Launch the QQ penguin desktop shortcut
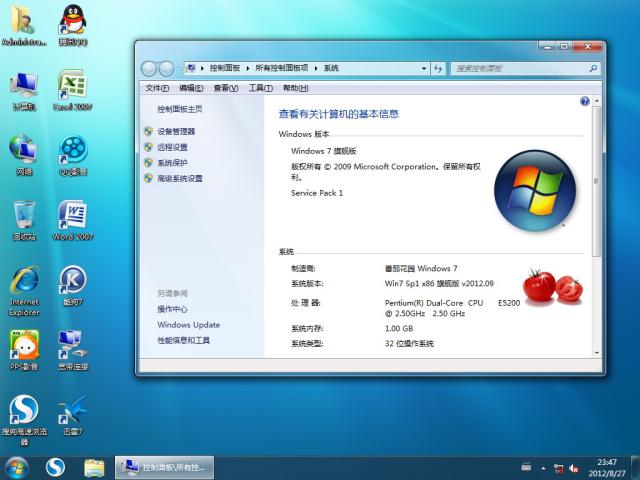Viewport: 640px width, 480px height. tap(73, 24)
